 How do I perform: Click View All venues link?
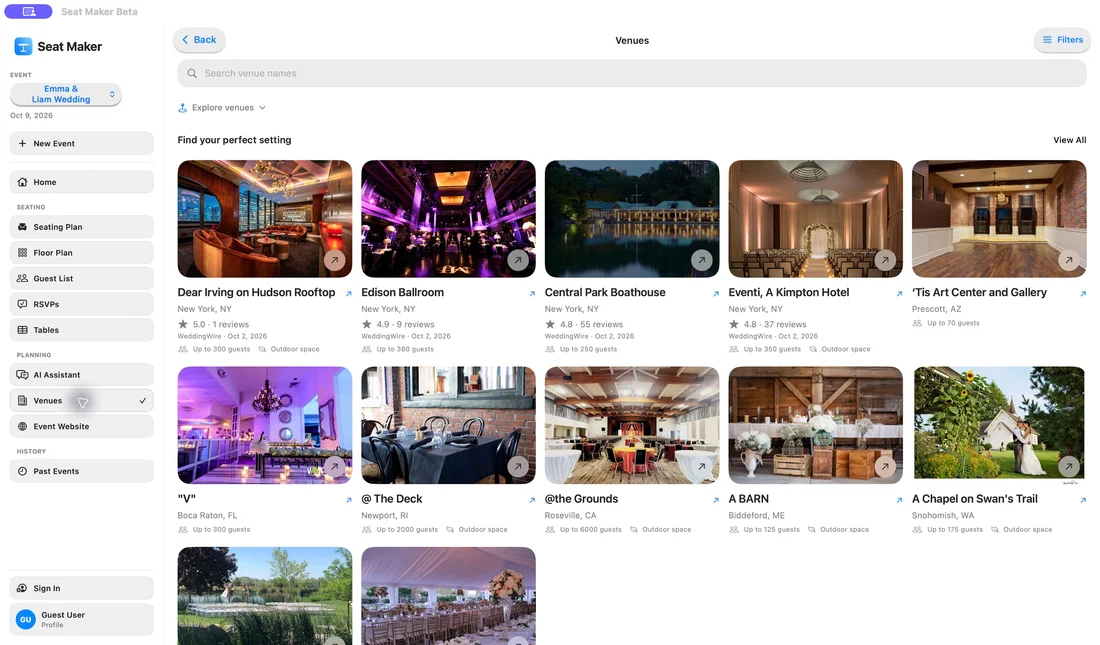tap(1069, 140)
